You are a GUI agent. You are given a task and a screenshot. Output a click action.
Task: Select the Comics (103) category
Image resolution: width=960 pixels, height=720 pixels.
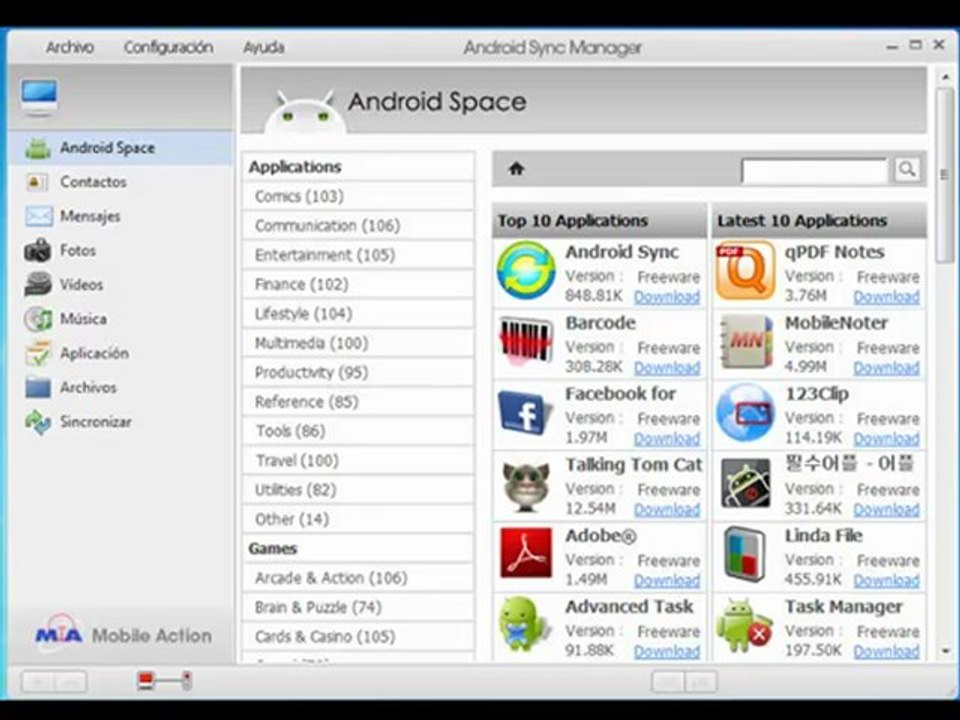point(358,196)
